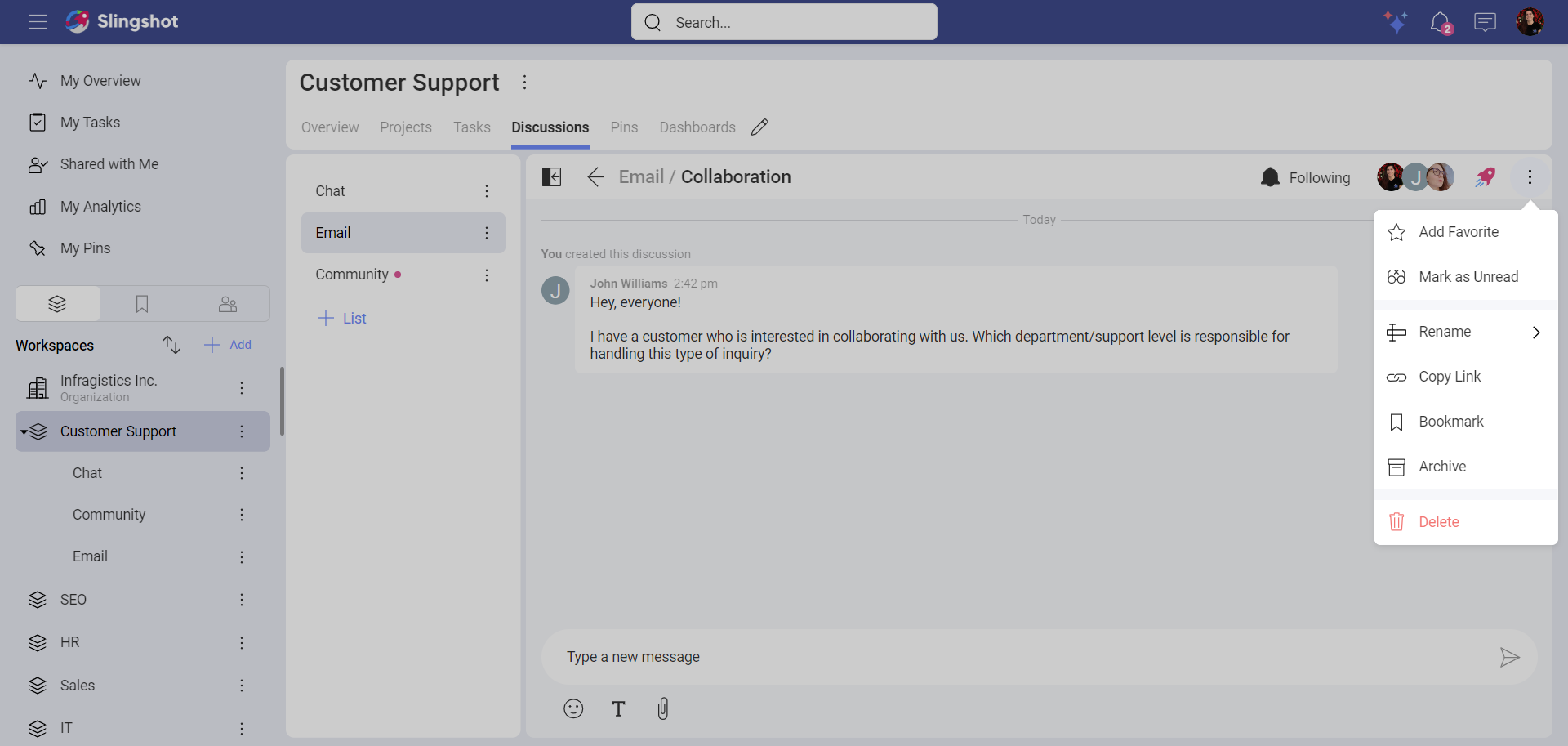Click the rocket icon in discussion header
Viewport: 1568px width, 746px height.
(x=1485, y=177)
